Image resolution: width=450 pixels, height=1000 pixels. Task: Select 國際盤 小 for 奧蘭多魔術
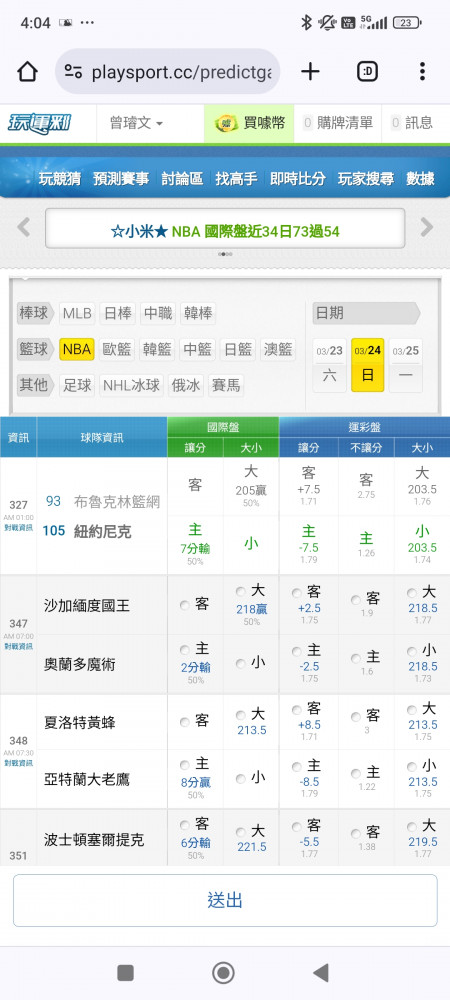[240, 664]
